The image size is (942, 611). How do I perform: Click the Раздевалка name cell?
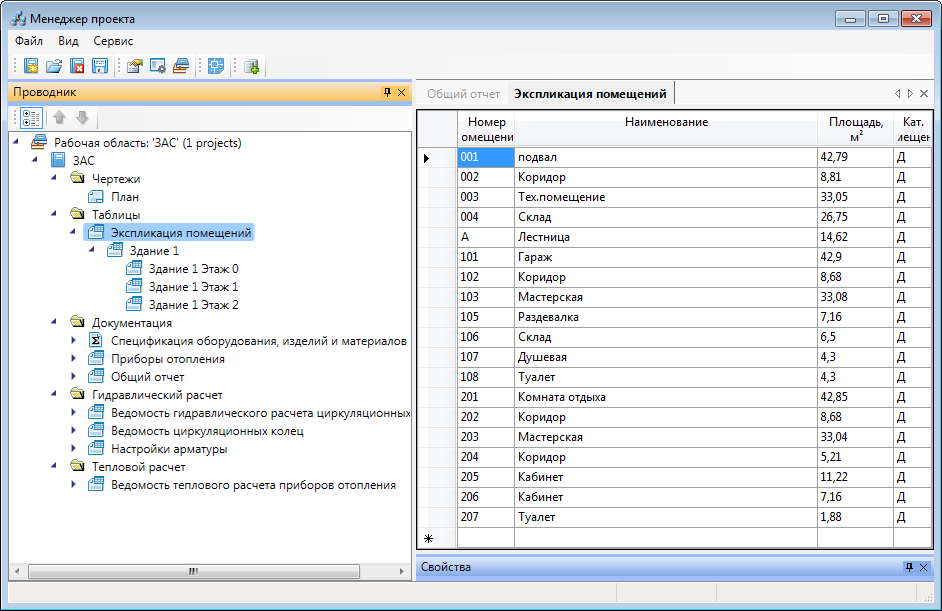(x=666, y=317)
